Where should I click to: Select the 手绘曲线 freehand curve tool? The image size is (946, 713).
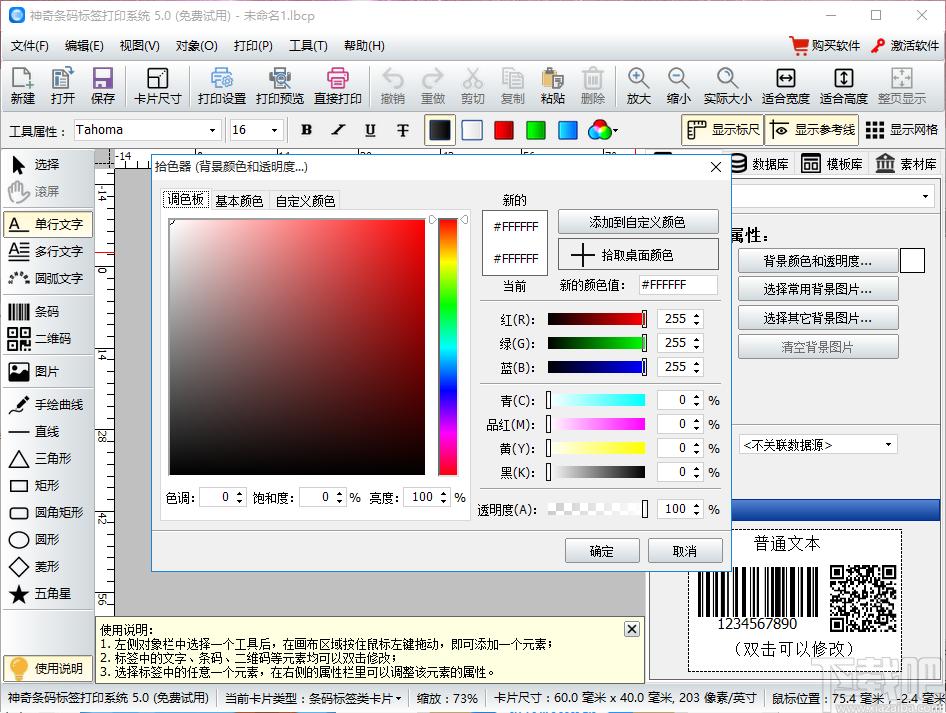[x=46, y=404]
